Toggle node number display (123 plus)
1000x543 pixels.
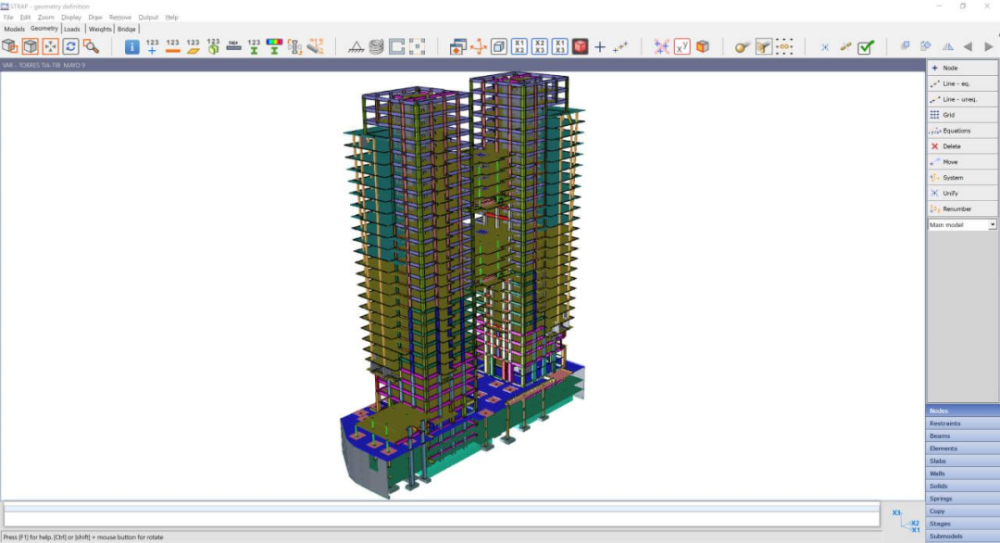point(152,47)
